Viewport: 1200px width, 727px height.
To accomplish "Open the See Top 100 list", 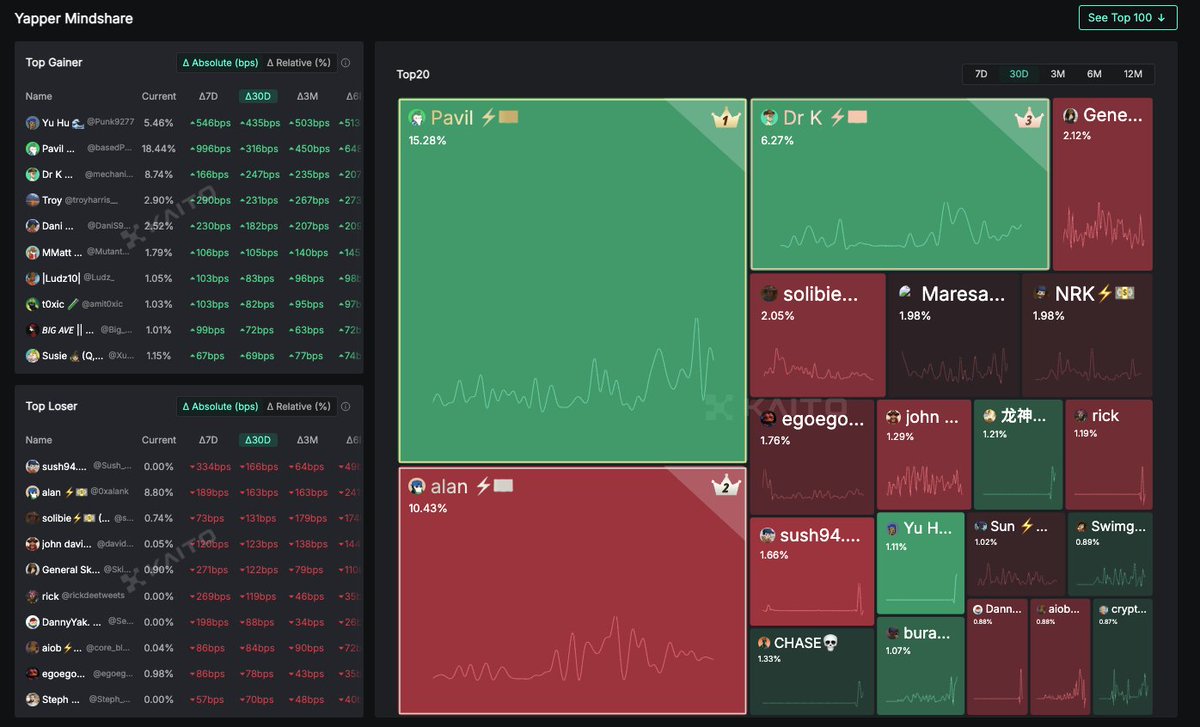I will click(1128, 17).
